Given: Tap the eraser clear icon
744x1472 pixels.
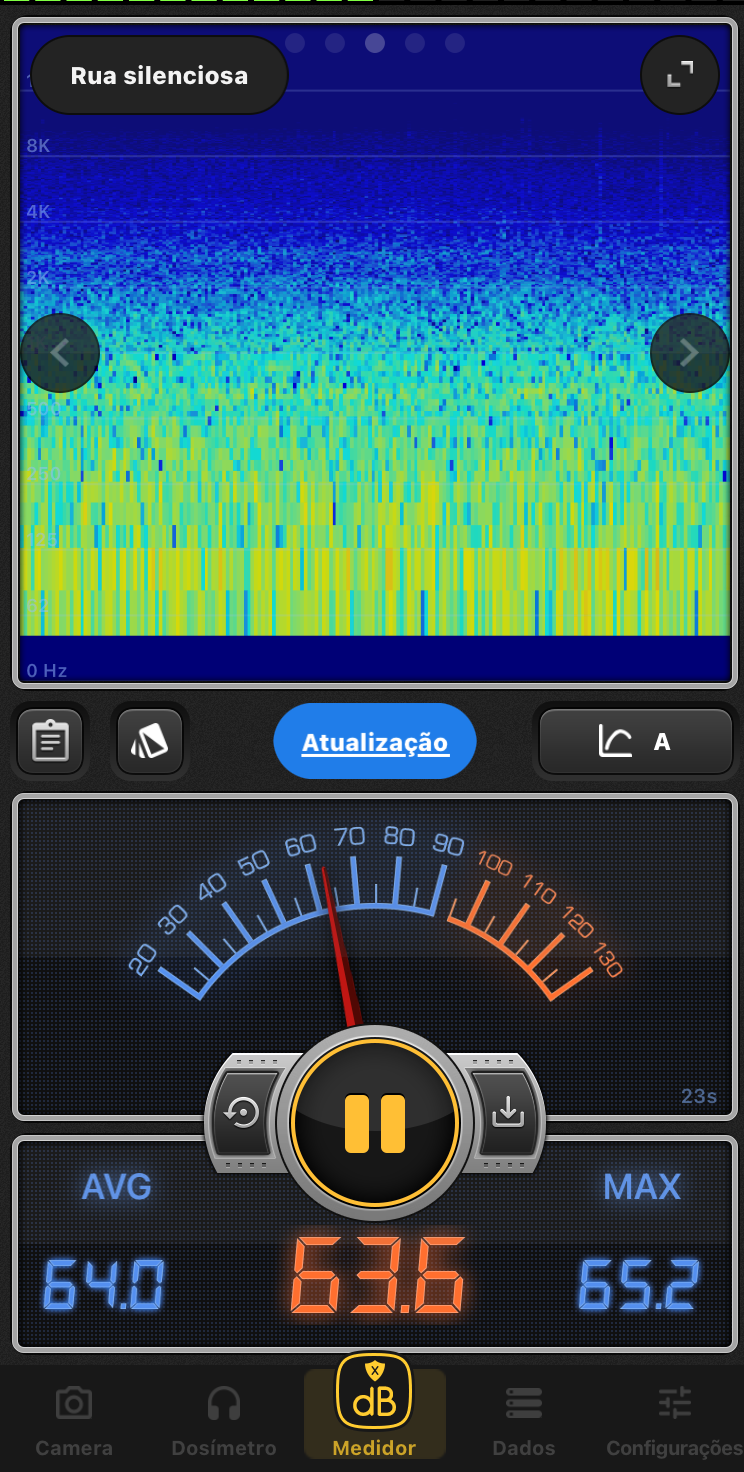Looking at the screenshot, I should click(150, 741).
